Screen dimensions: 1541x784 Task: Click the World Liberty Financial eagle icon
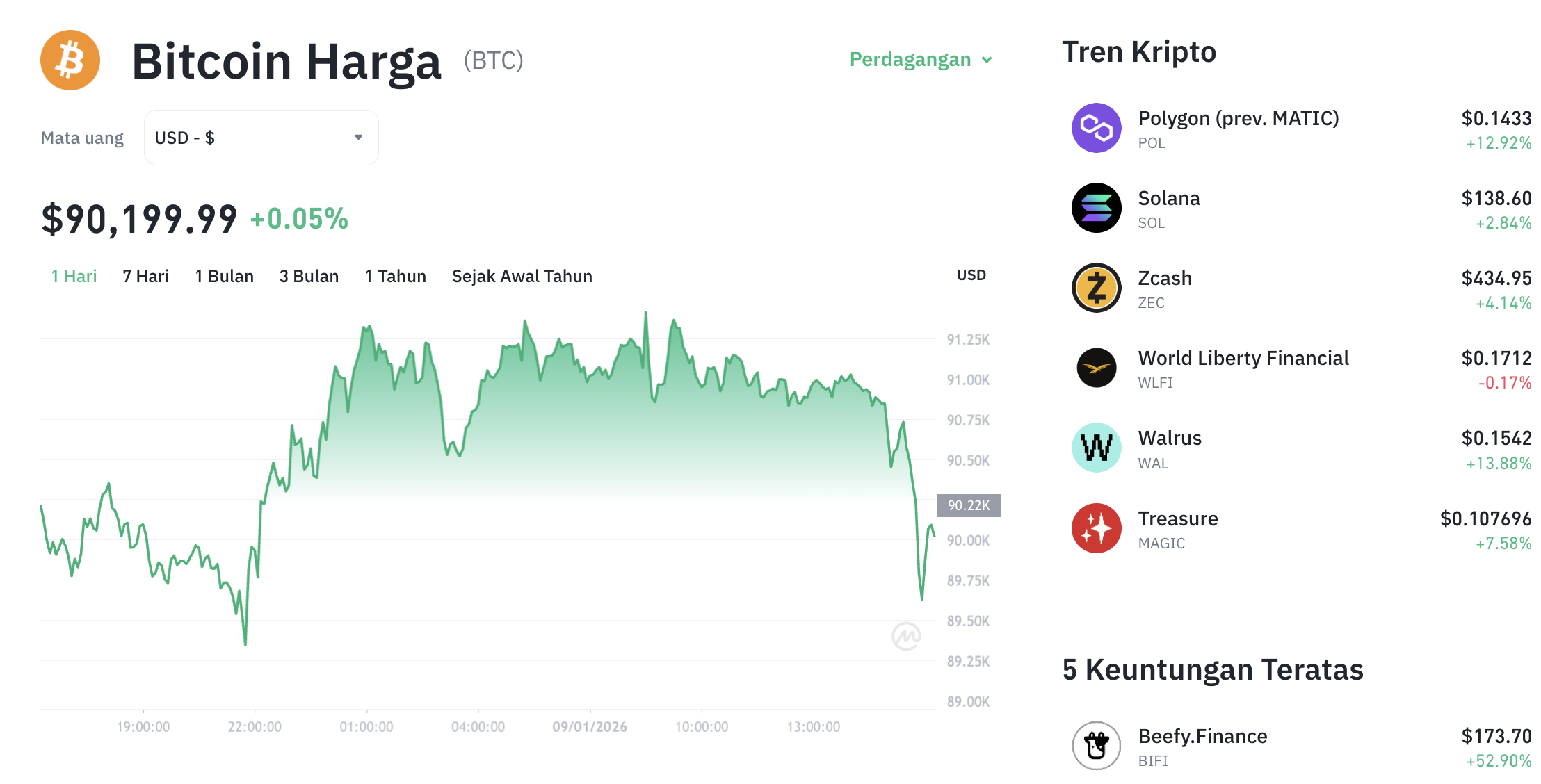pyautogui.click(x=1095, y=368)
